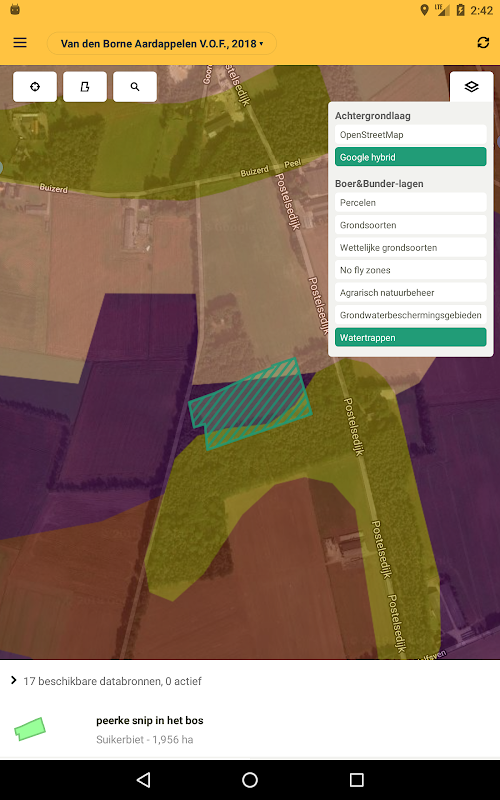Disable the Watertrappen layer
The width and height of the screenshot is (500, 800).
411,338
